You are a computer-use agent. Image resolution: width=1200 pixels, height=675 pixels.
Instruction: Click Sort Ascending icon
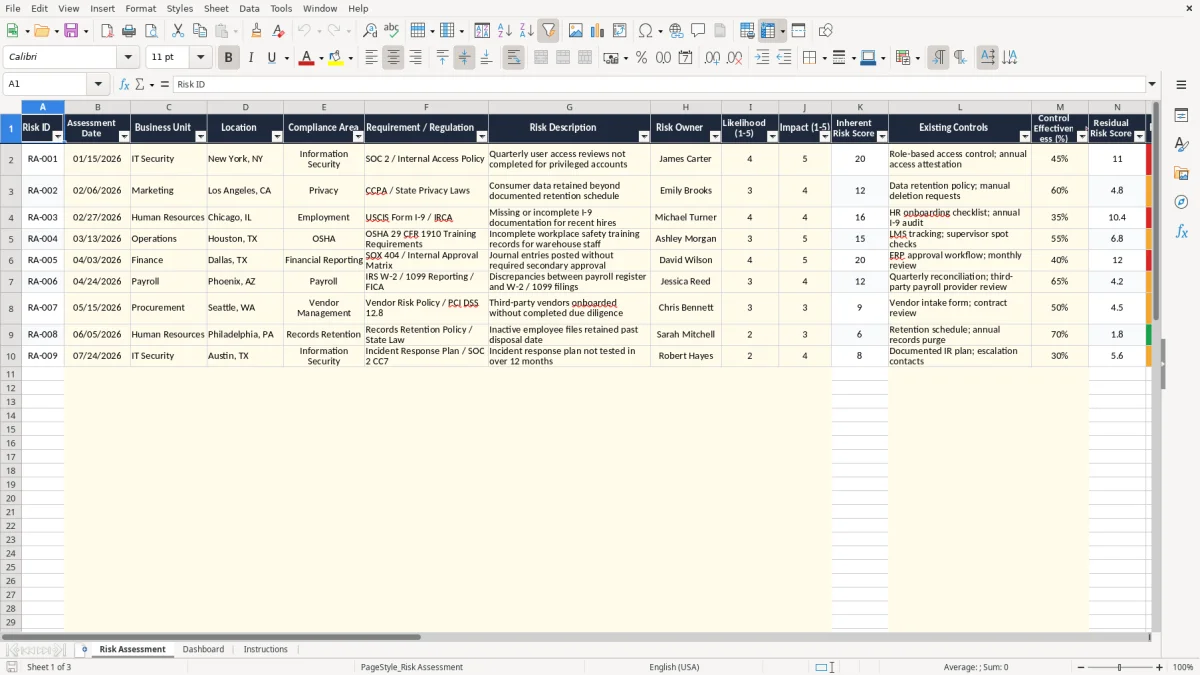point(505,31)
